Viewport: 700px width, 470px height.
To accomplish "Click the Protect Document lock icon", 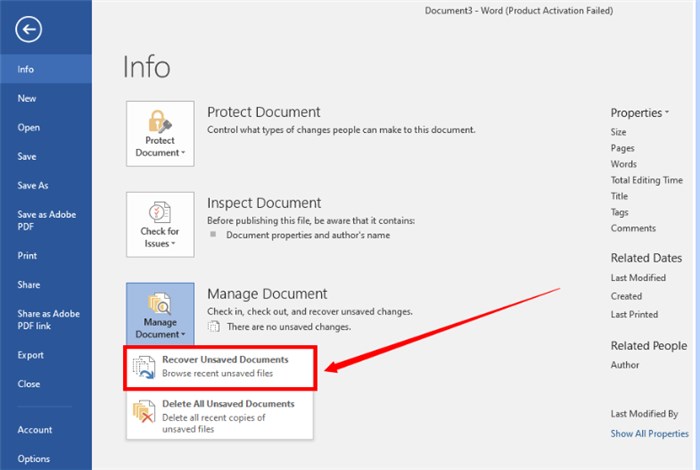I will point(160,121).
